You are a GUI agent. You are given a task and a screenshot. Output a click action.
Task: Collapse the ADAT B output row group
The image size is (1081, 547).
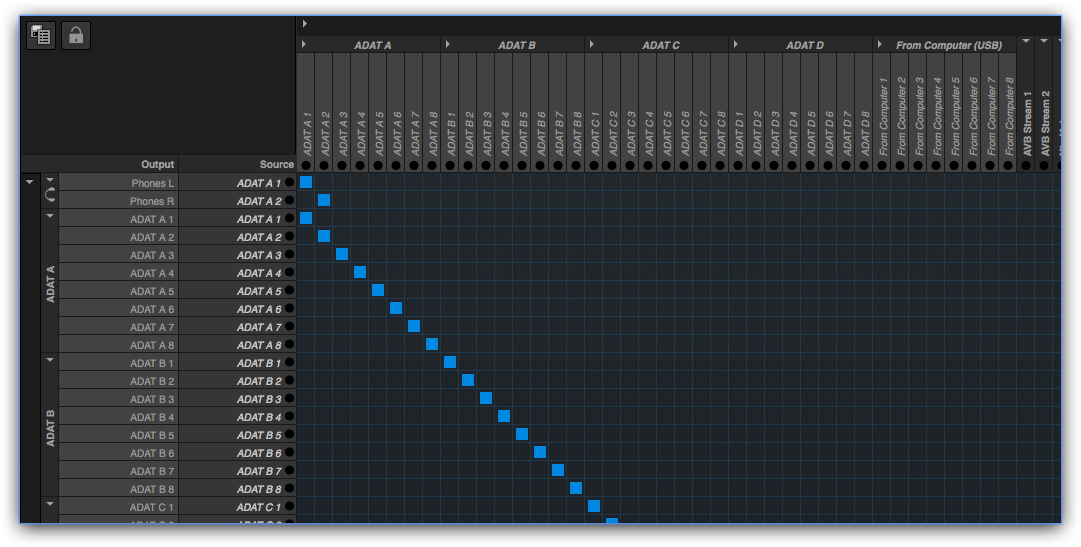(x=49, y=360)
